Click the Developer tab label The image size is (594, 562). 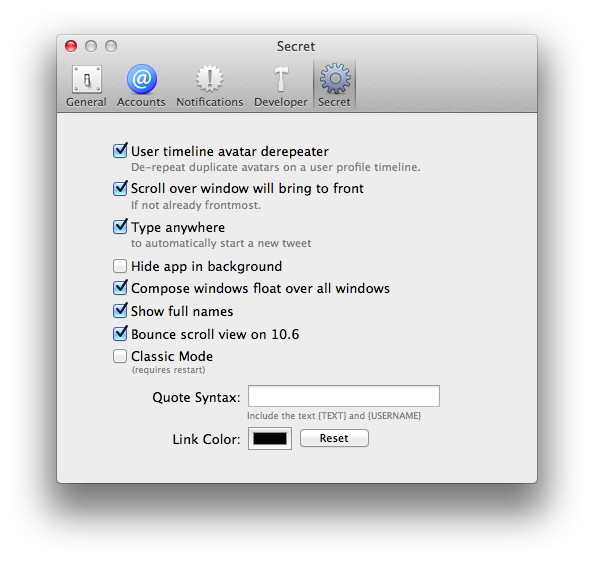(x=281, y=102)
